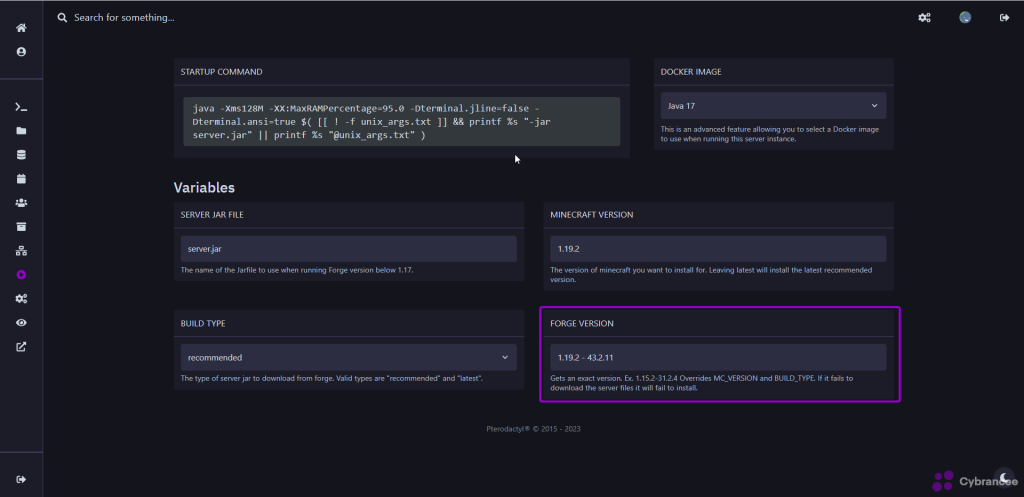Click the STARTUP COMMAND header text

(221, 72)
